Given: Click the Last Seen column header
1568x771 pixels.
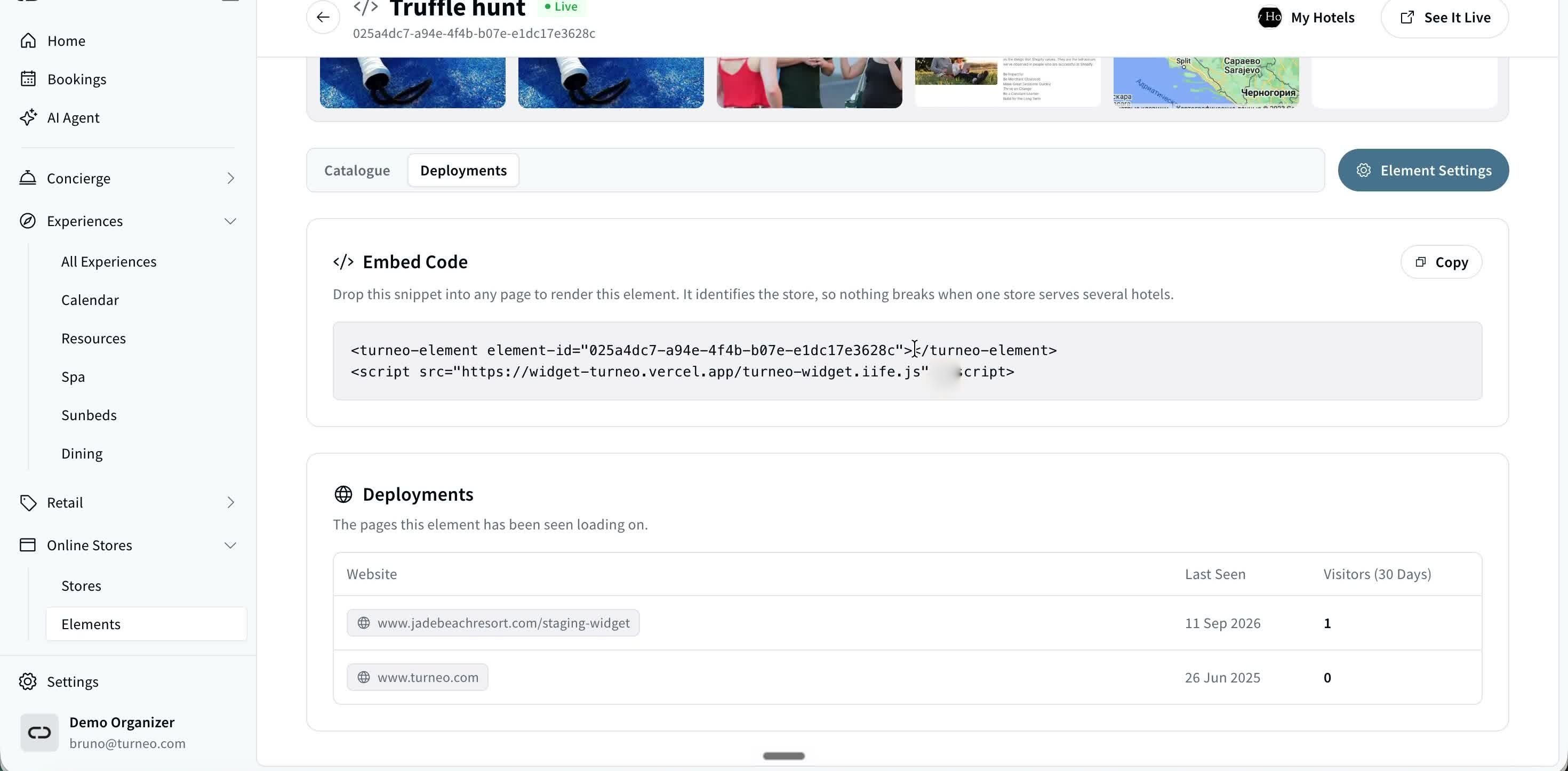Looking at the screenshot, I should point(1215,574).
